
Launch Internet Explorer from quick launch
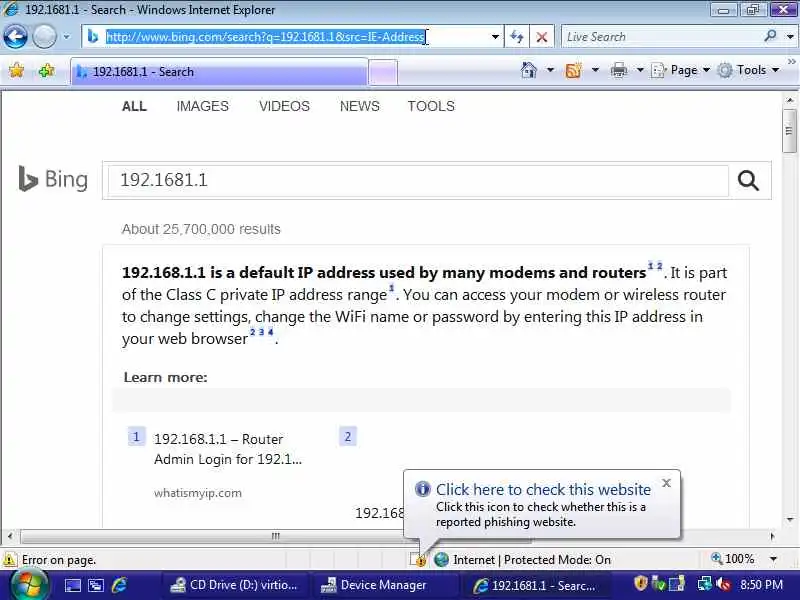click(119, 585)
